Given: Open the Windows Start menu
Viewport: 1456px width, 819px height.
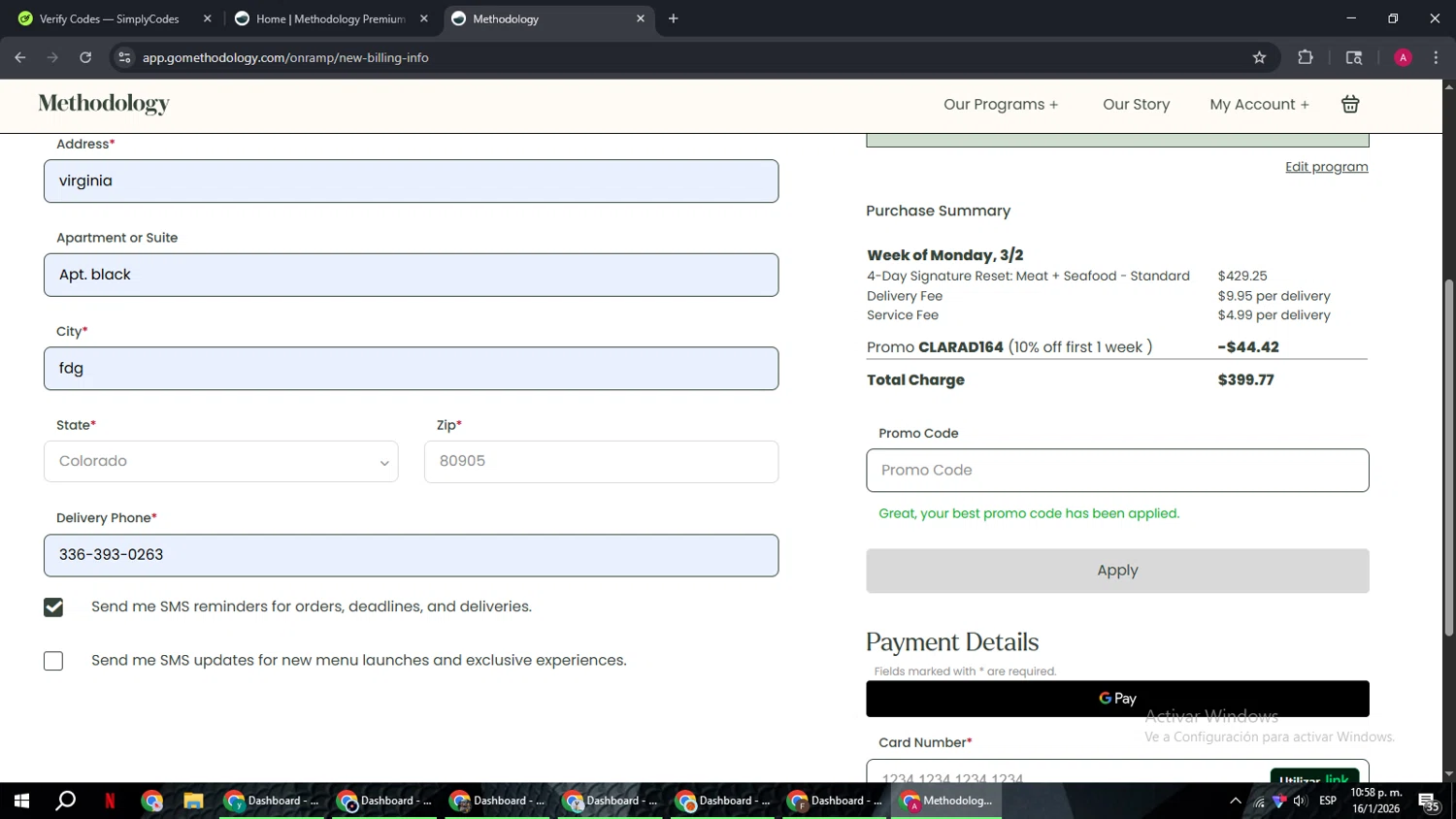Looking at the screenshot, I should 21,801.
